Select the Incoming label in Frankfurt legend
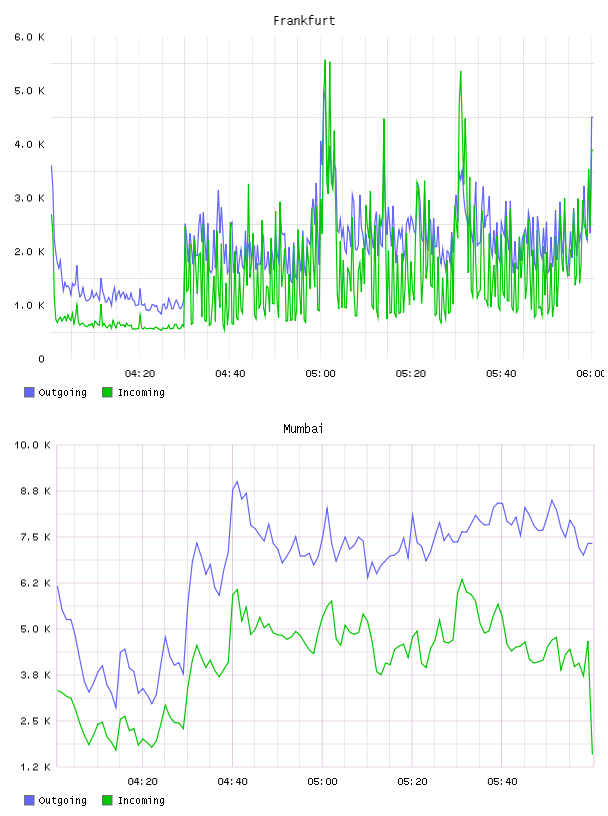Image resolution: width=608 pixels, height=816 pixels. pos(141,393)
